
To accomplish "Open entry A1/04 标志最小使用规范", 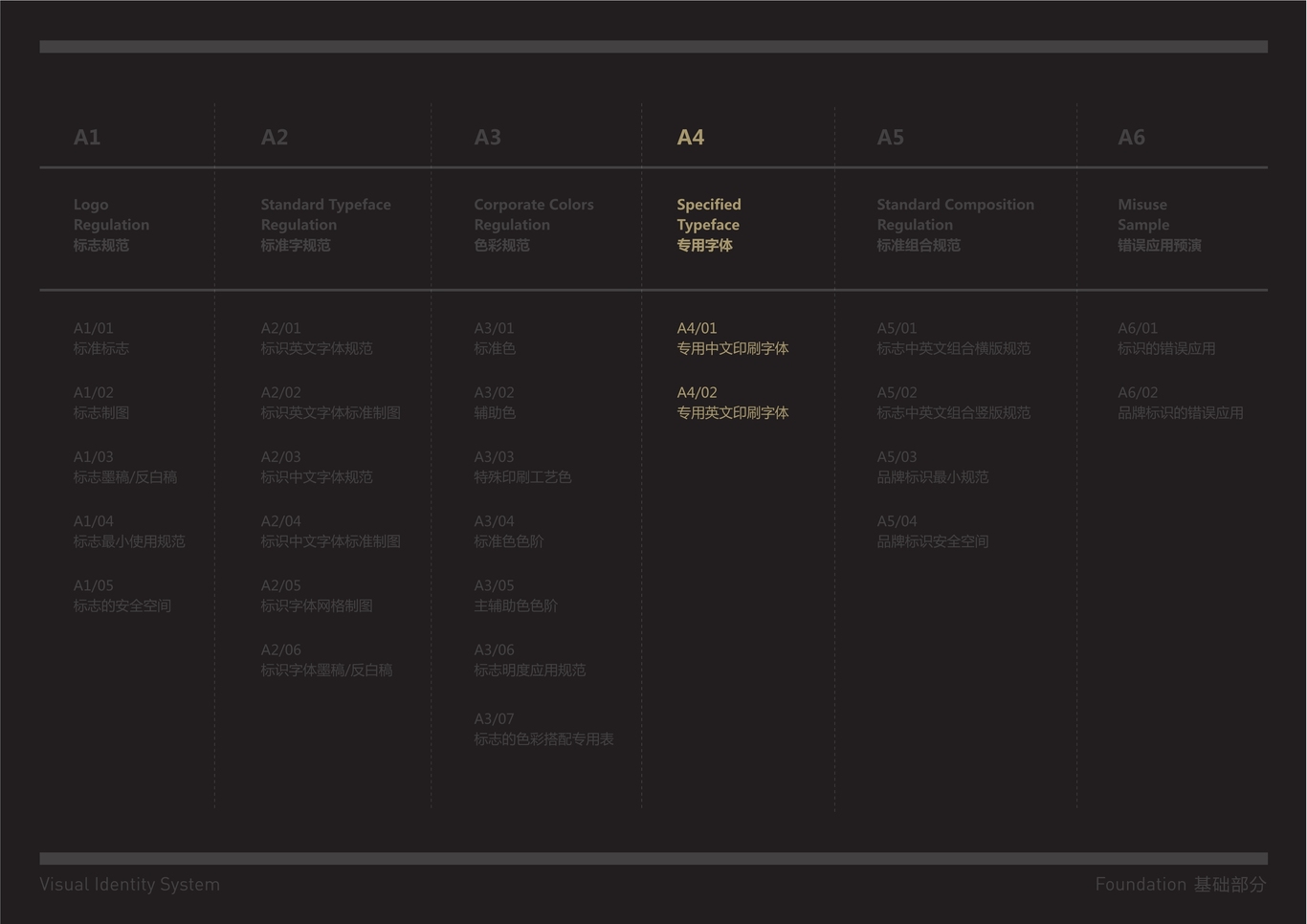I will 129,531.
